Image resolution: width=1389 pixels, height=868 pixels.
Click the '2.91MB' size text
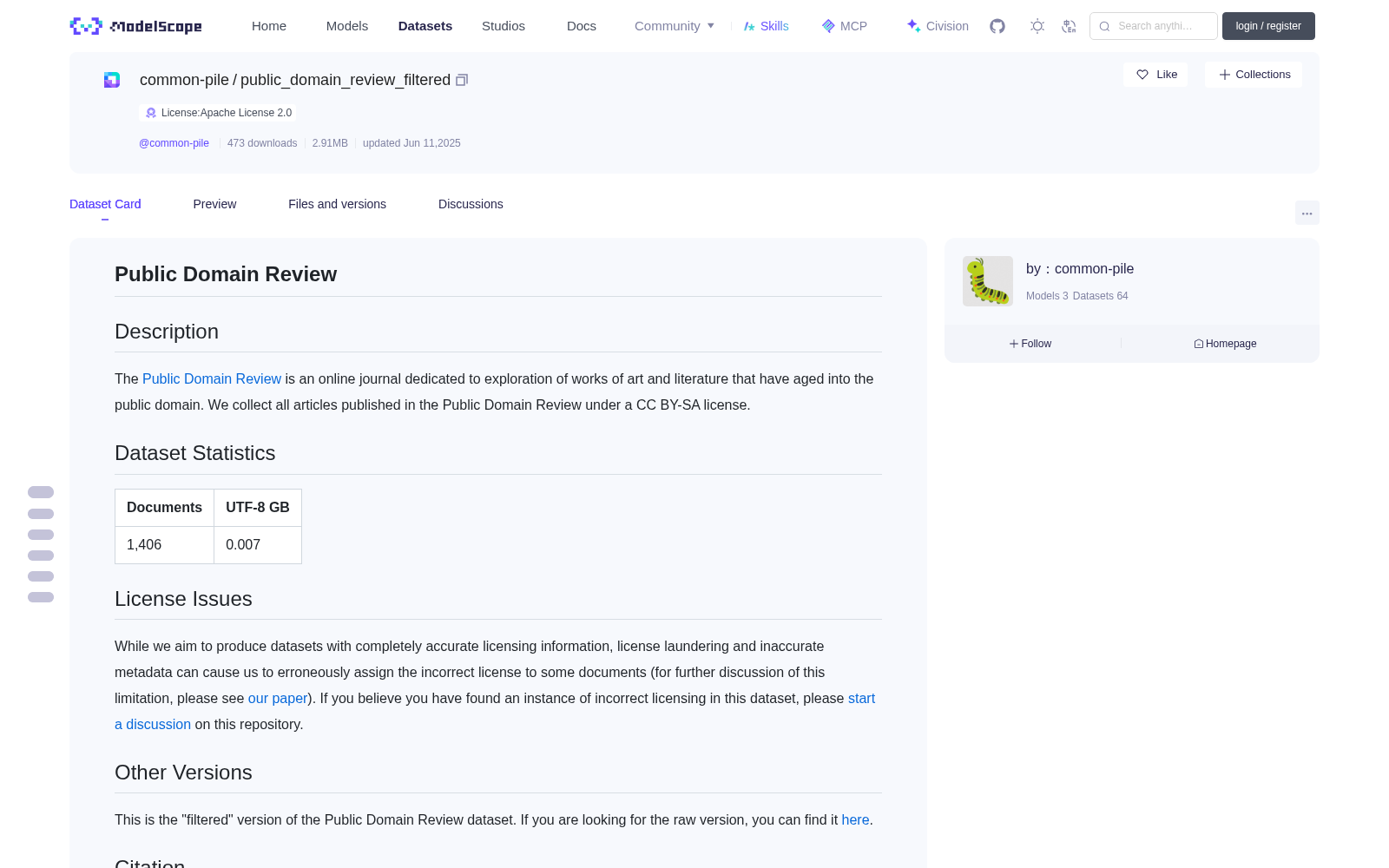point(330,143)
